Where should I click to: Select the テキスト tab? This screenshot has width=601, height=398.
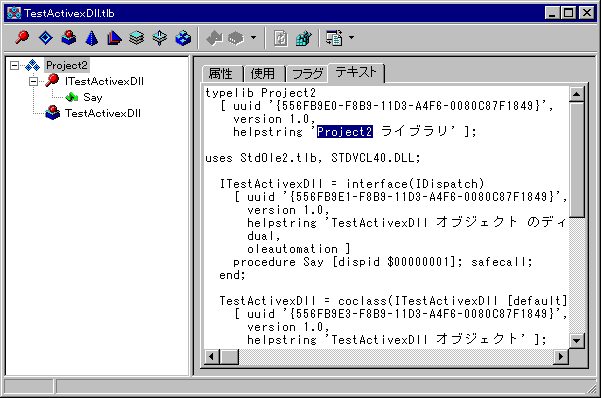(x=356, y=72)
